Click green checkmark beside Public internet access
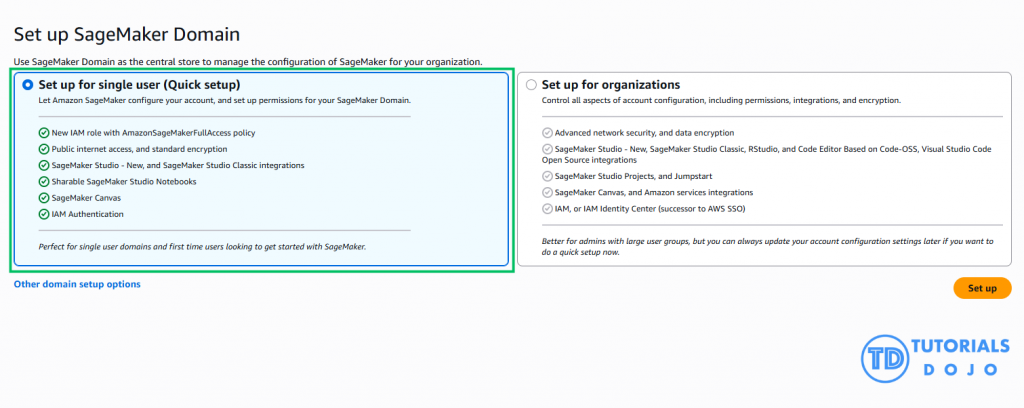The height and width of the screenshot is (408, 1024). tap(43, 148)
